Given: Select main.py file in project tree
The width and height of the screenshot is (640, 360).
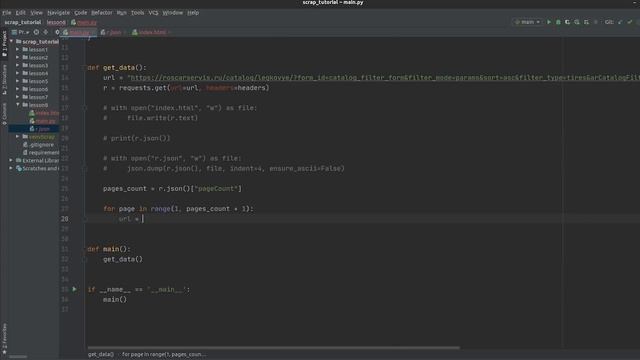Looking at the screenshot, I should (42, 121).
